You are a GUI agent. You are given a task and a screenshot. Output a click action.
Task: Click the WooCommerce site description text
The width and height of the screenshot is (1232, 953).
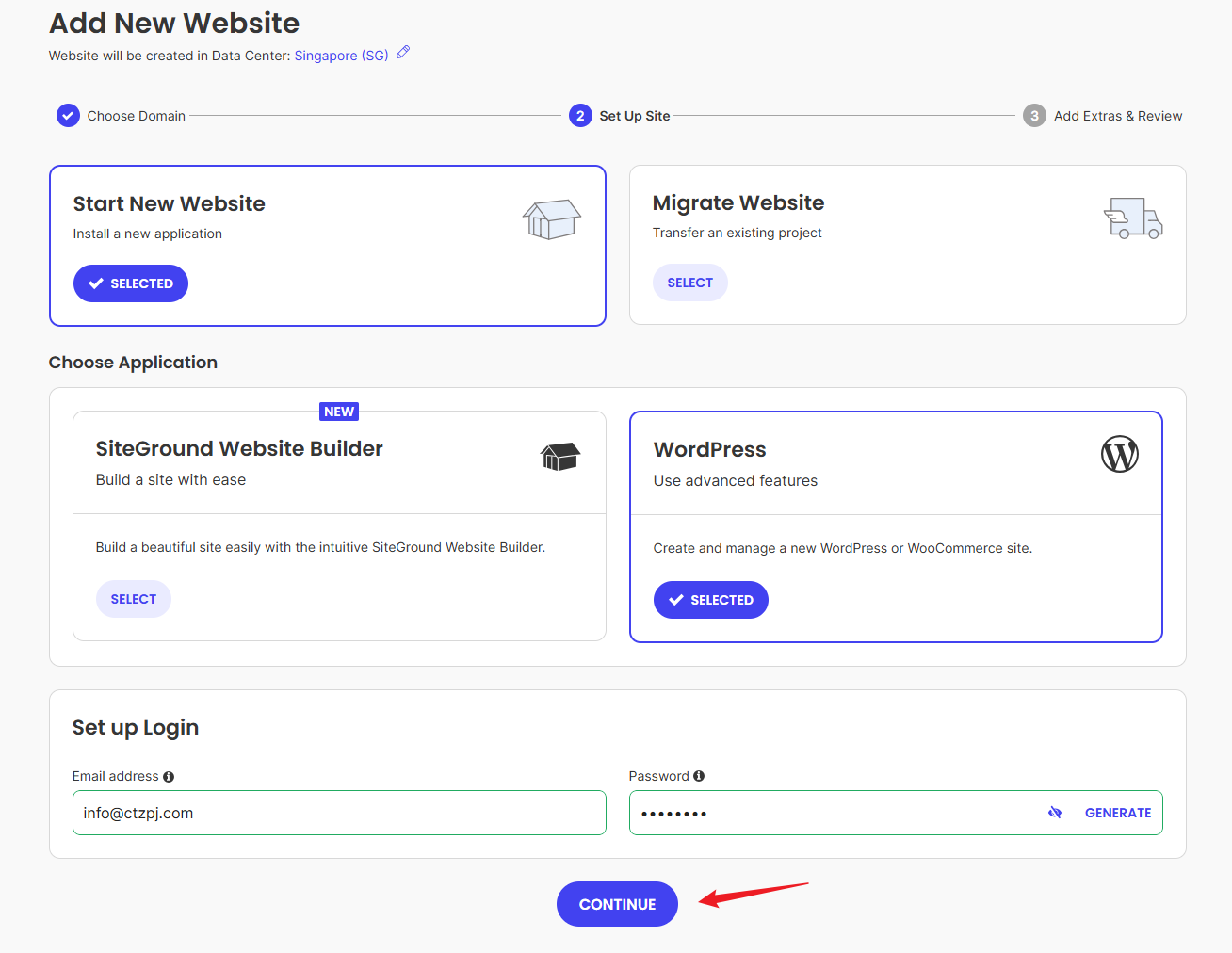(843, 548)
